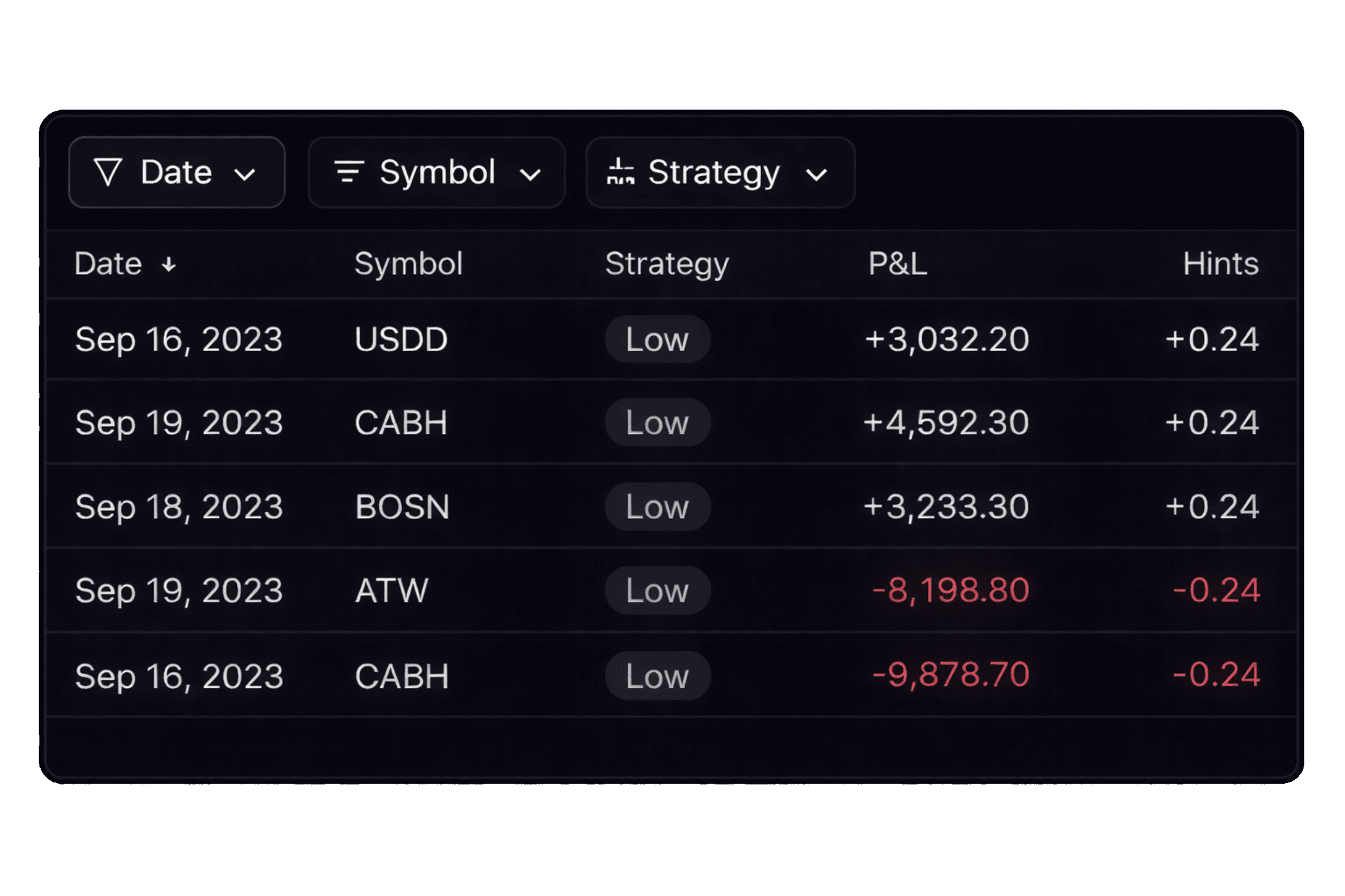The height and width of the screenshot is (896, 1345).
Task: Select the ATW symbol cell
Action: coord(391,590)
